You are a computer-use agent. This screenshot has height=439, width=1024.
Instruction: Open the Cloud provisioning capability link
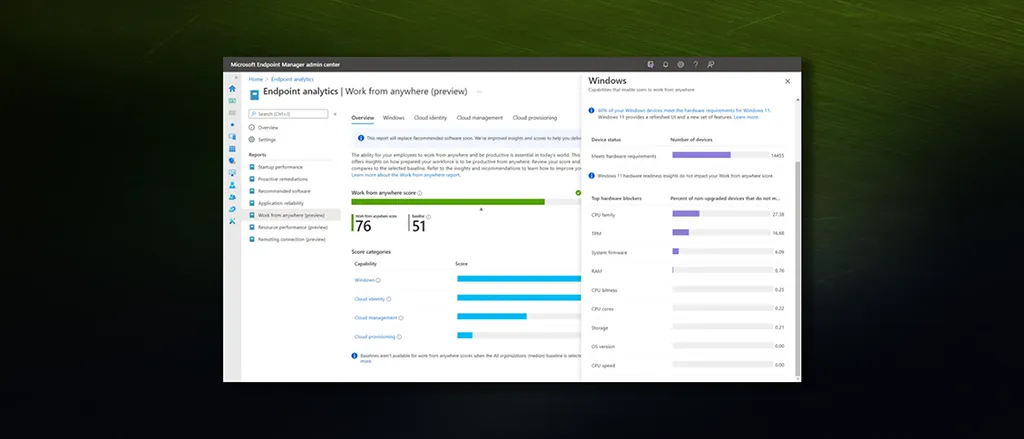tap(375, 337)
